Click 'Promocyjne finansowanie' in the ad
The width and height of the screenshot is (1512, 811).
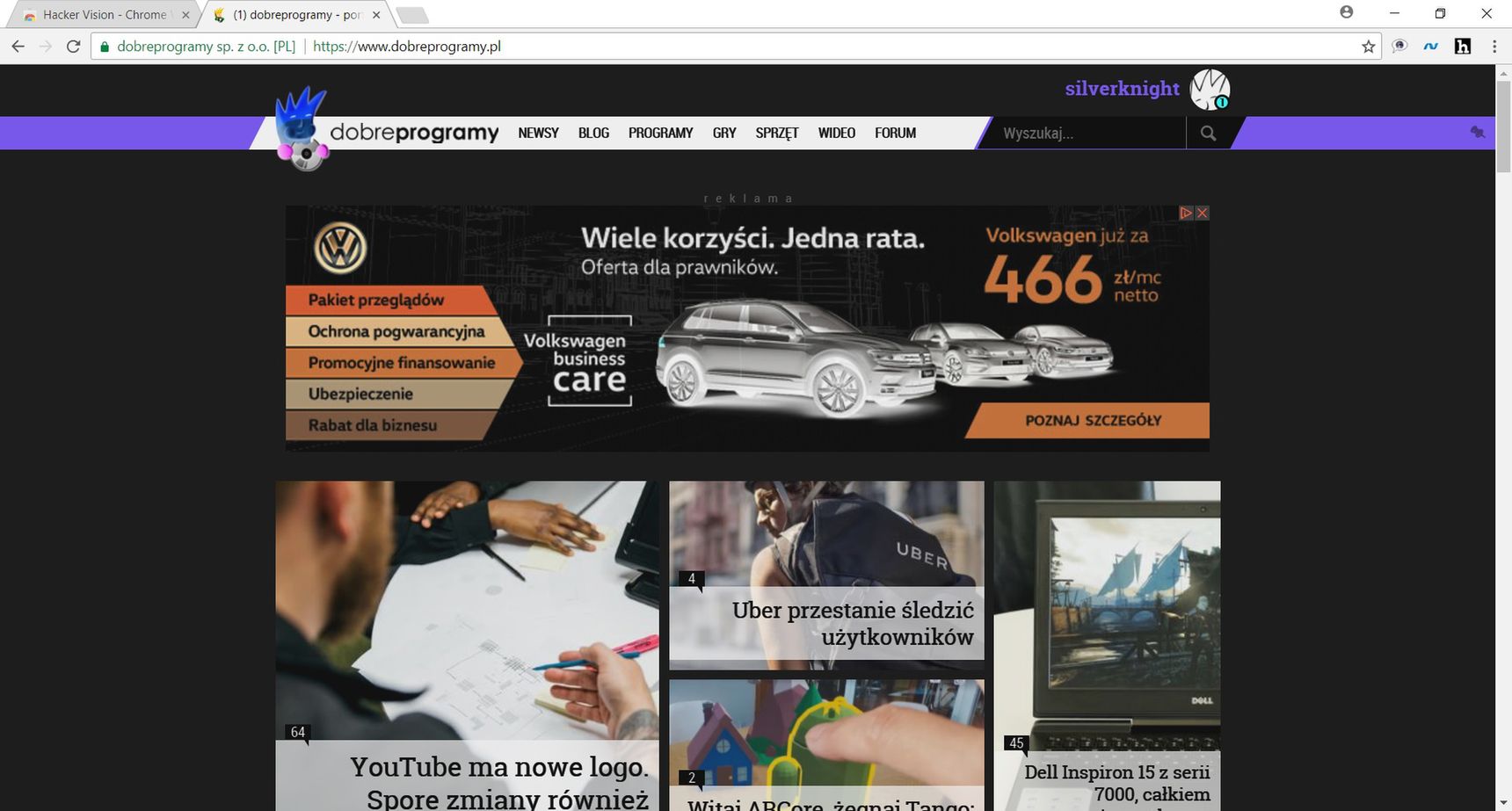click(x=402, y=362)
